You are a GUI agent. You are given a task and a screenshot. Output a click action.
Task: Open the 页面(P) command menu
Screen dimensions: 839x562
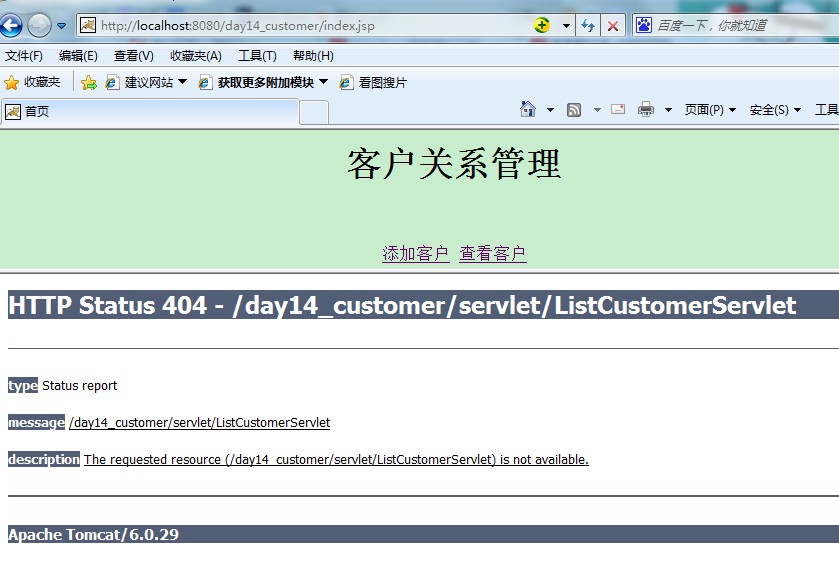coord(710,110)
